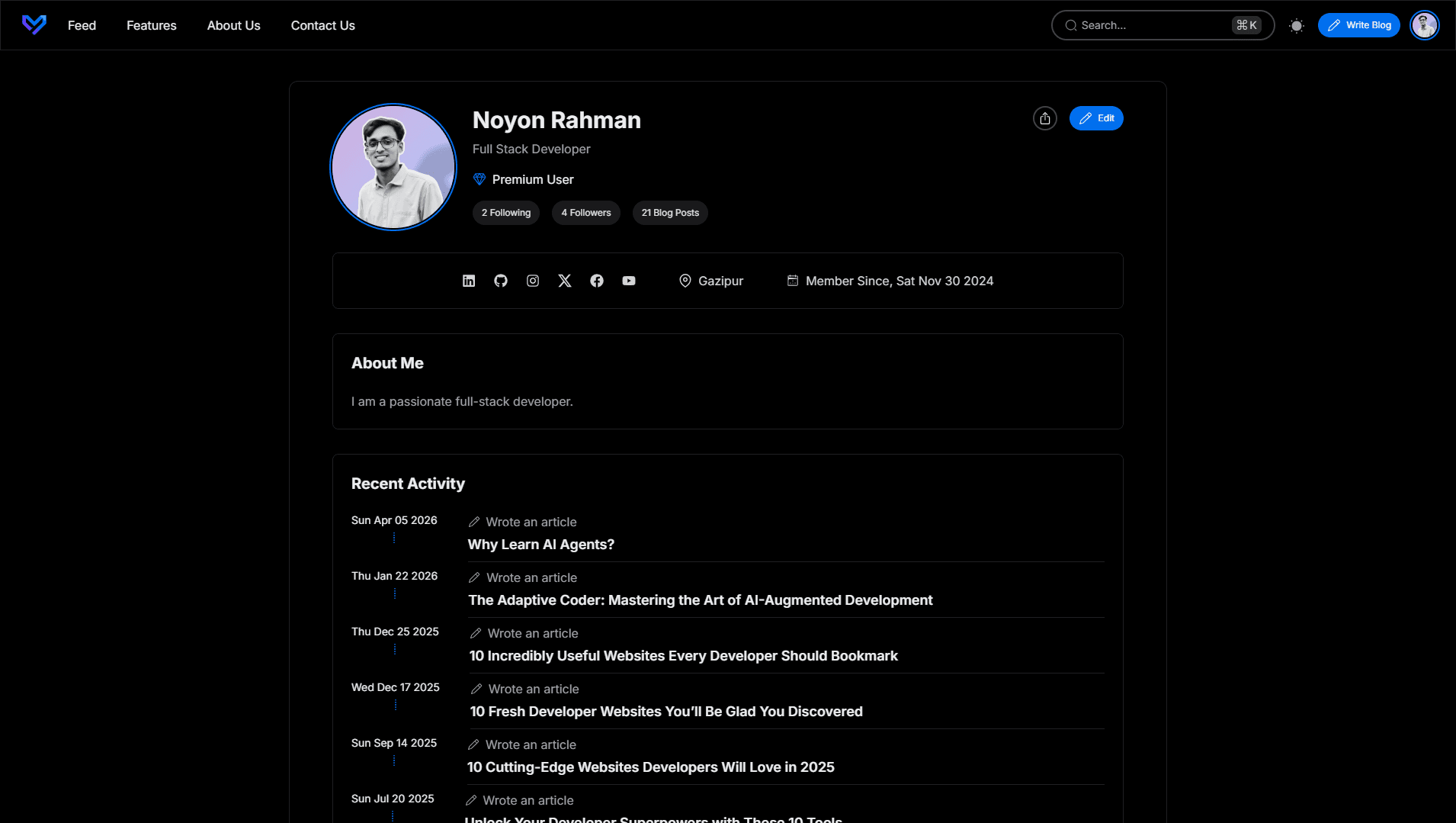Click the share profile icon

[1045, 118]
